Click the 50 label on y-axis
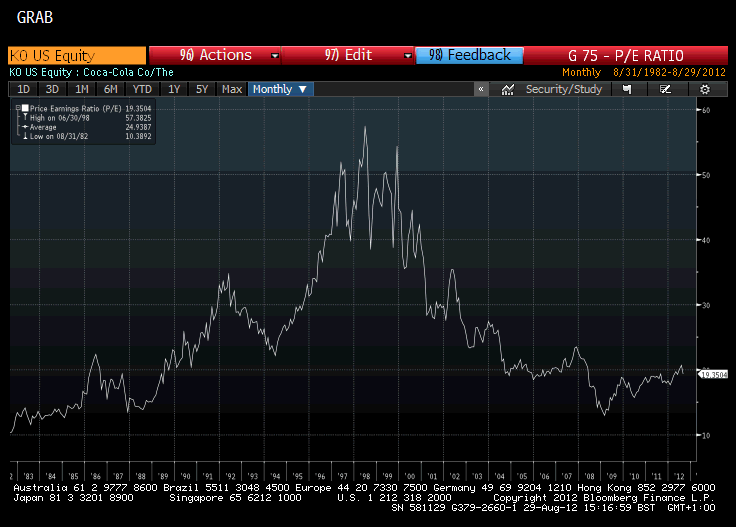 click(705, 175)
